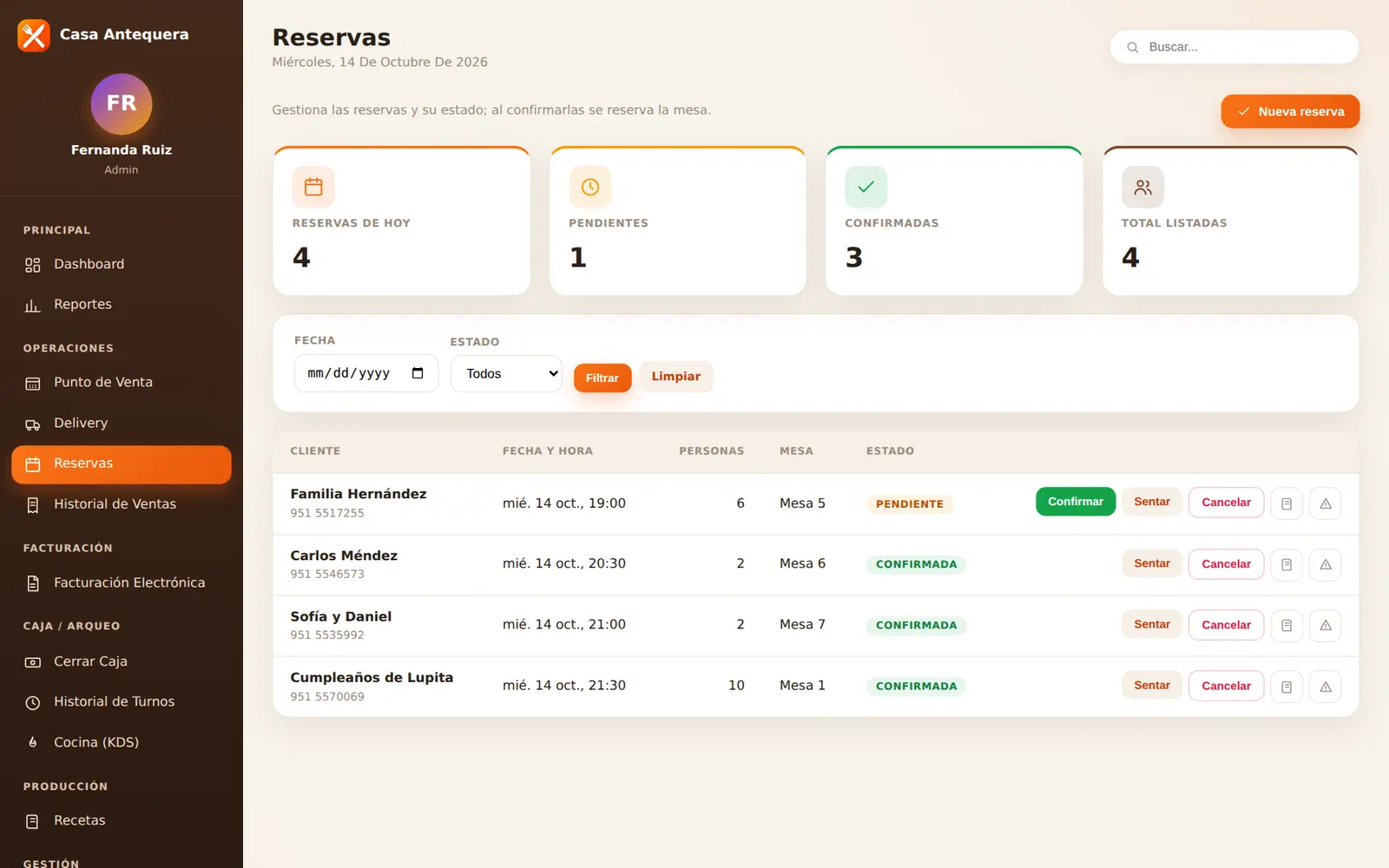
Task: Click the FR user avatar
Action: pyautogui.click(x=122, y=103)
